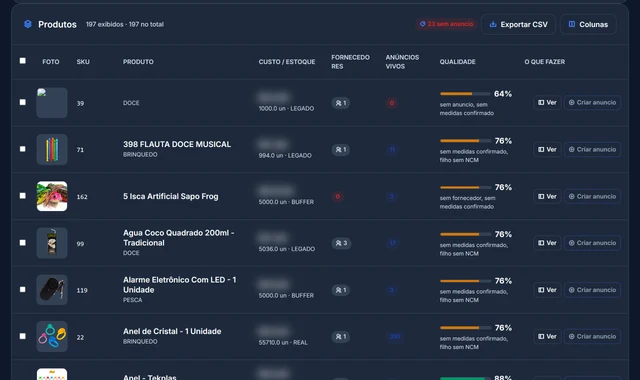This screenshot has width=640, height=380.
Task: Open the frog lure photo of SKU 162
Action: pos(52,196)
